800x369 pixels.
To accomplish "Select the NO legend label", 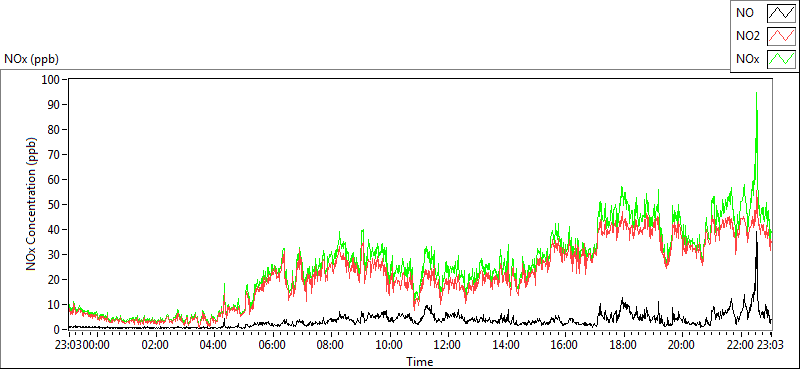I will pos(743,13).
